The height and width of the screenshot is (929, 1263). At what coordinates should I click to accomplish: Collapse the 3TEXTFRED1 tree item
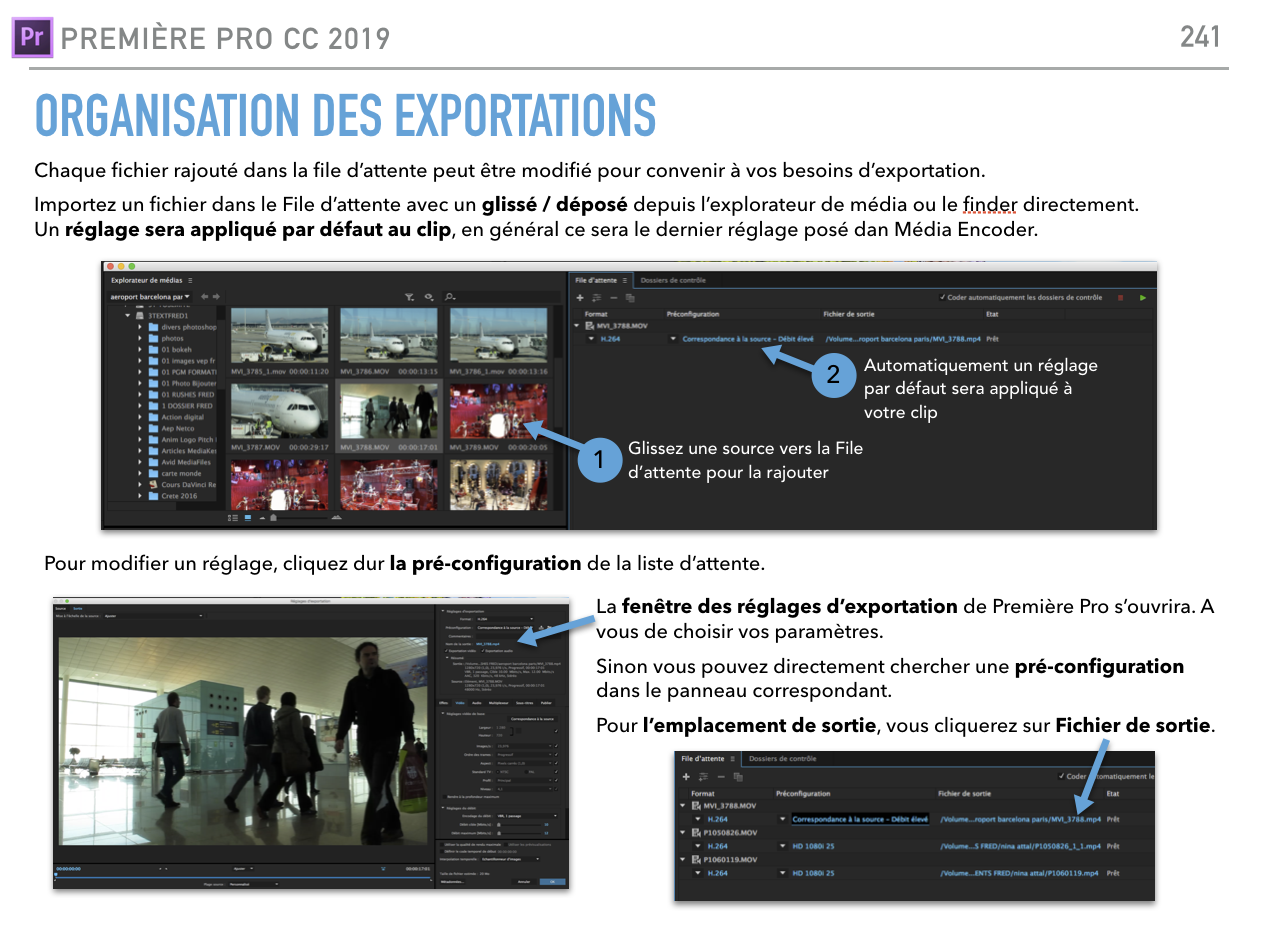point(127,315)
